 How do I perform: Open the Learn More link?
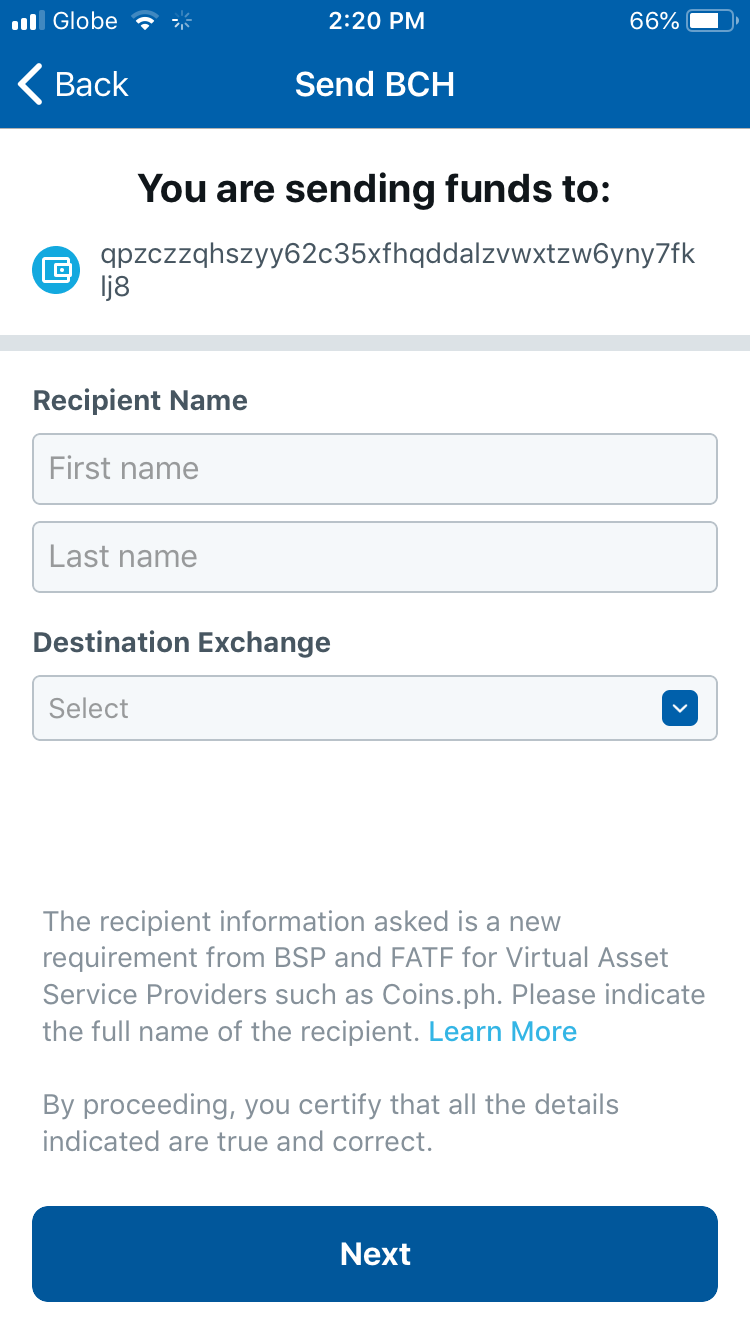click(x=503, y=1032)
